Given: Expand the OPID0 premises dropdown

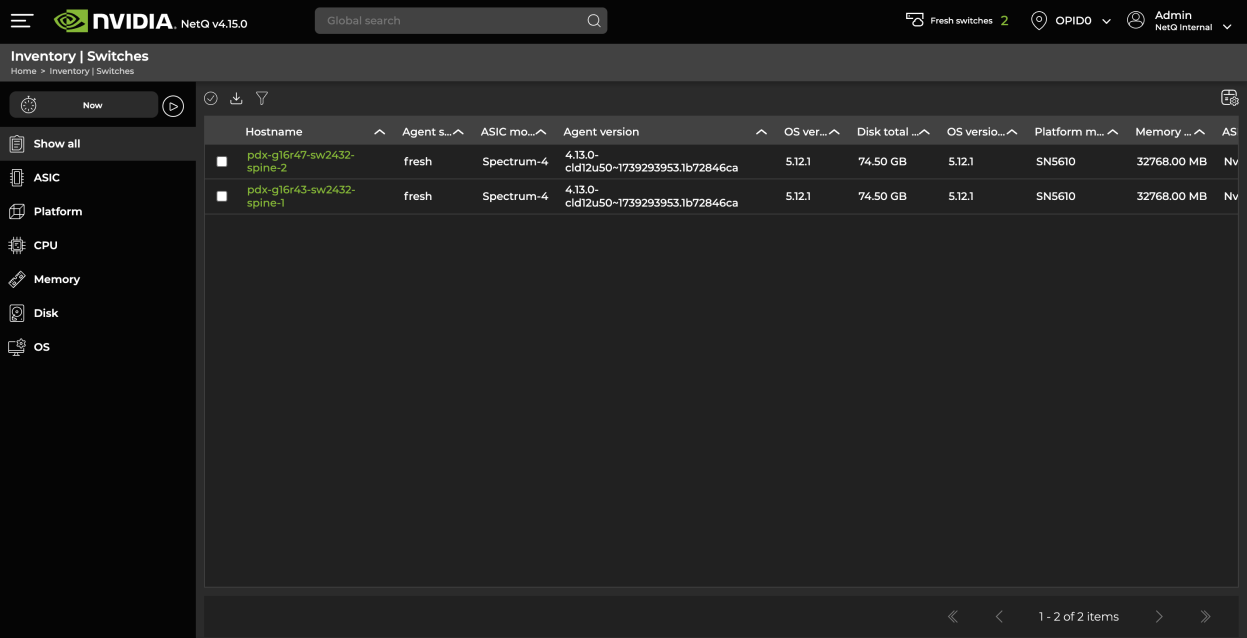Looking at the screenshot, I should point(1106,21).
